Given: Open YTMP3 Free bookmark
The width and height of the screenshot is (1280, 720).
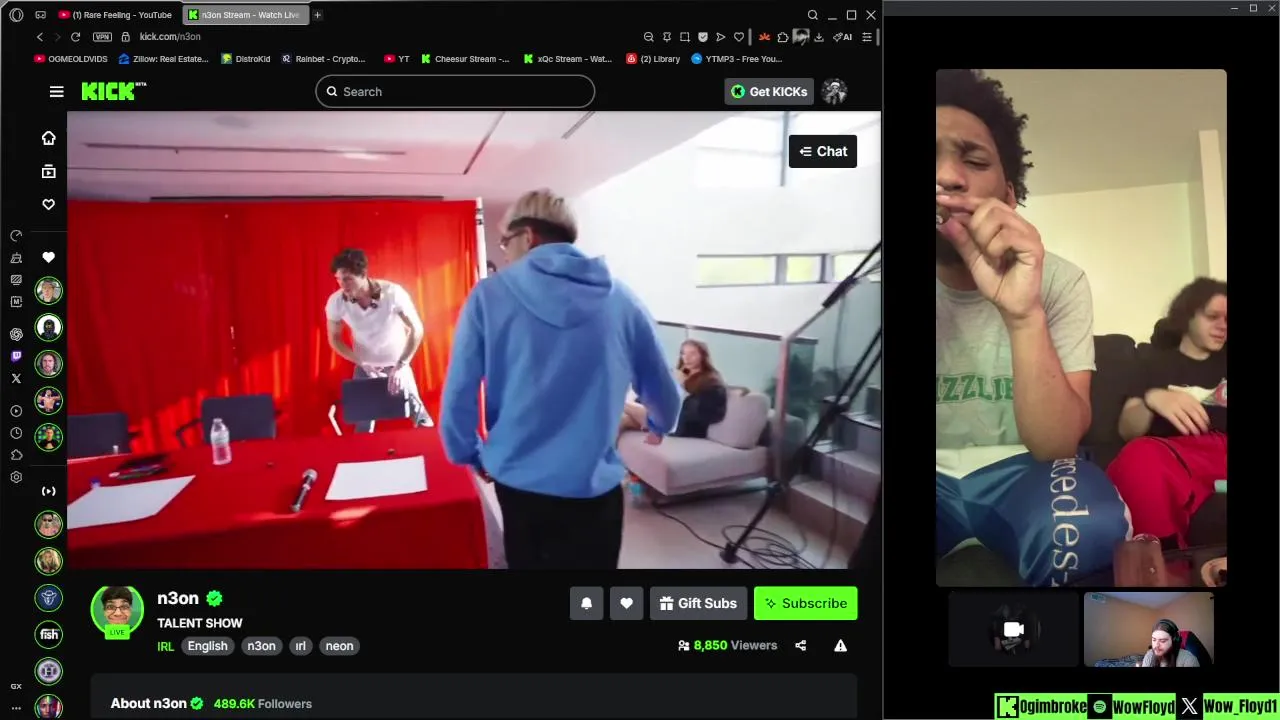Looking at the screenshot, I should click(x=737, y=59).
